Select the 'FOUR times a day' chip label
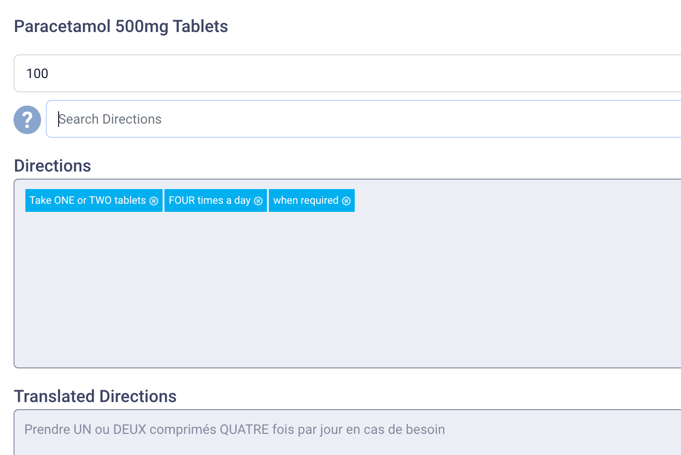Image resolution: width=681 pixels, height=455 pixels. [x=209, y=201]
